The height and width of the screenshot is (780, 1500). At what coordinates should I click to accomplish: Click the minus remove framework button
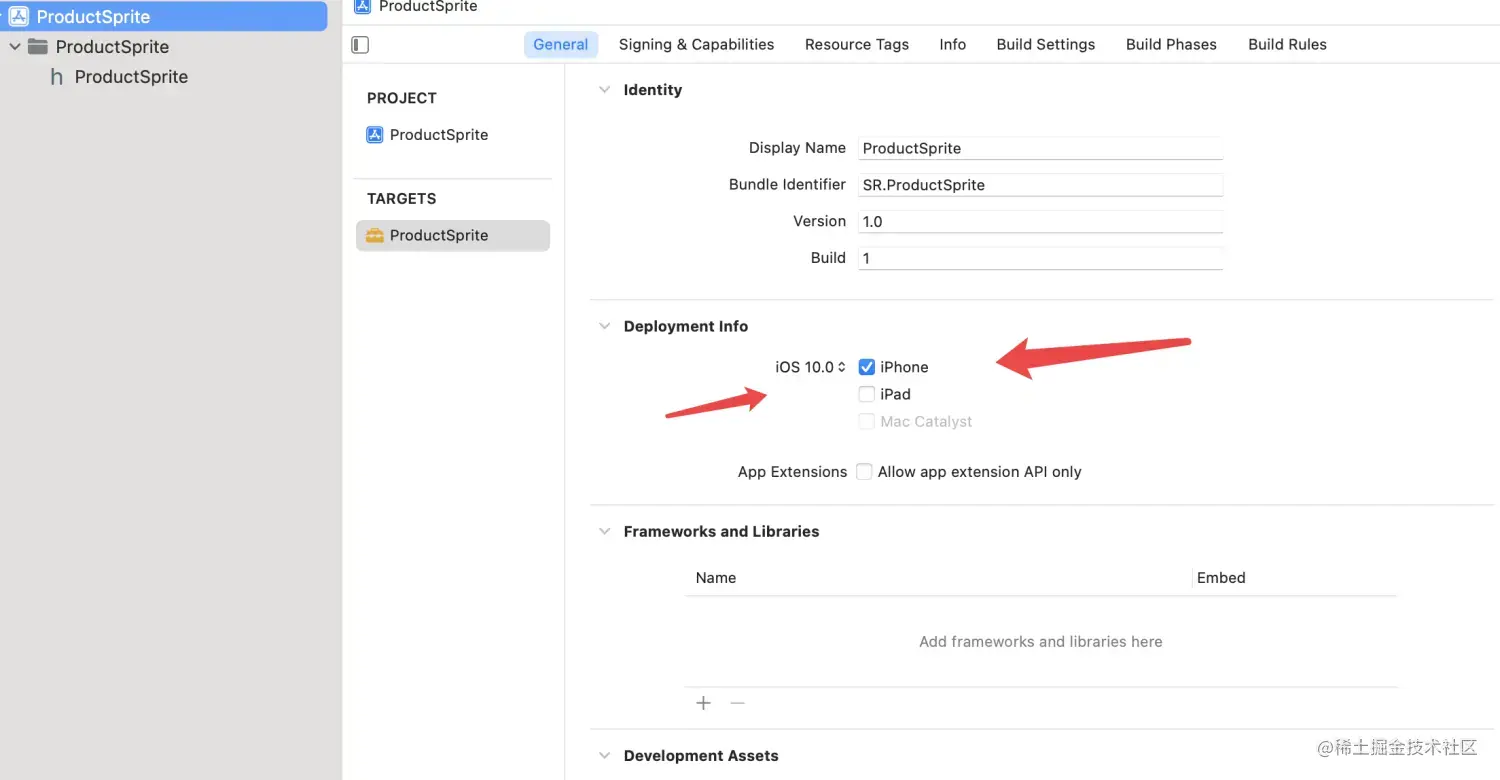click(738, 703)
